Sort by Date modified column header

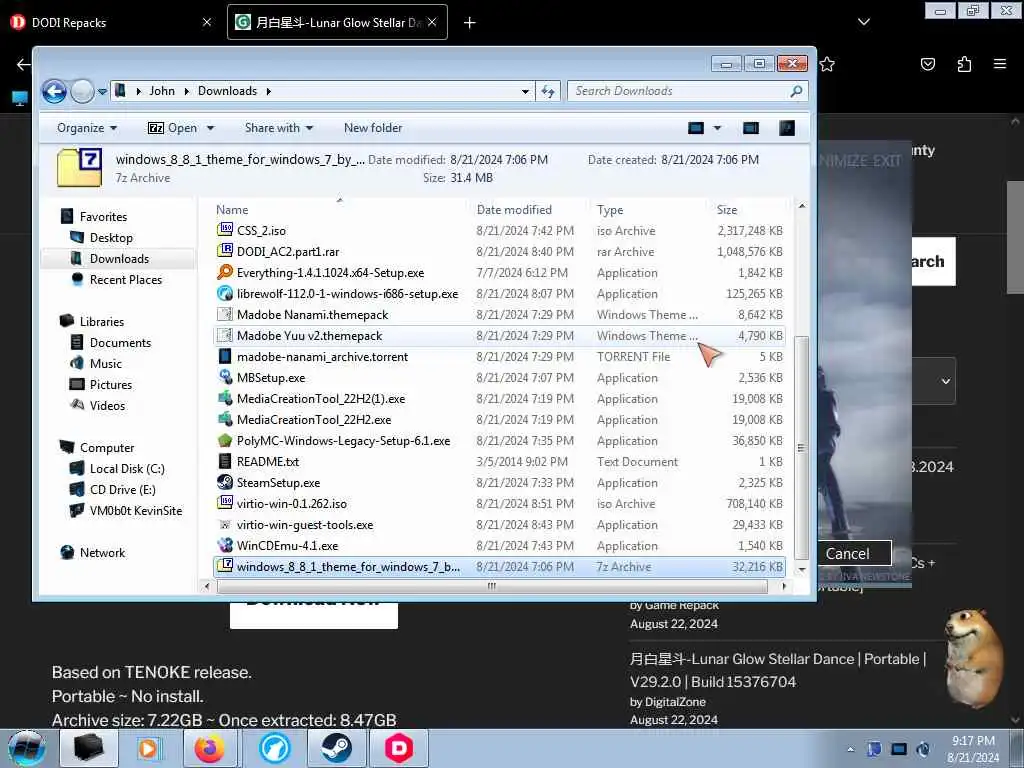tap(514, 210)
